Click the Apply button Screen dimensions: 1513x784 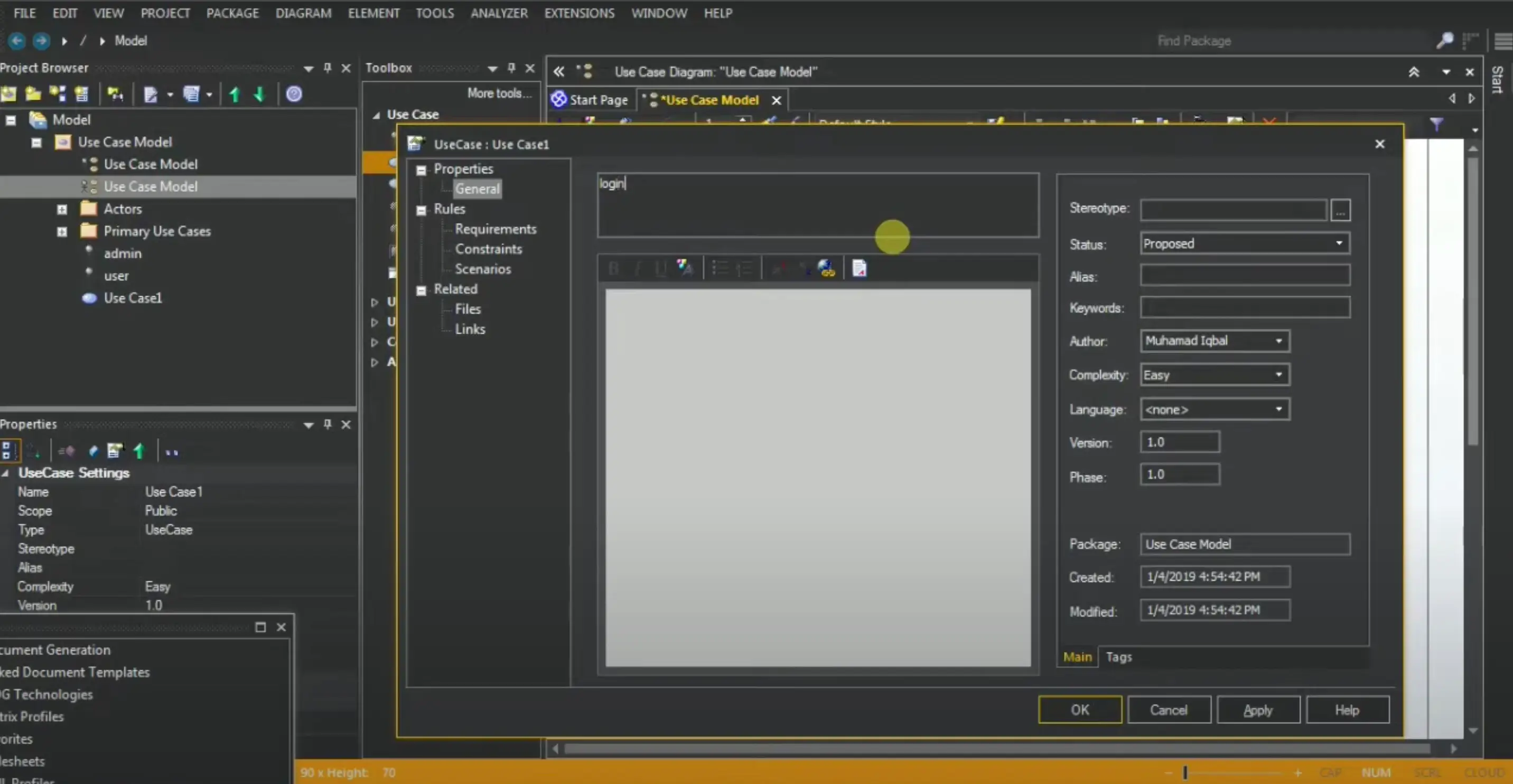1258,710
